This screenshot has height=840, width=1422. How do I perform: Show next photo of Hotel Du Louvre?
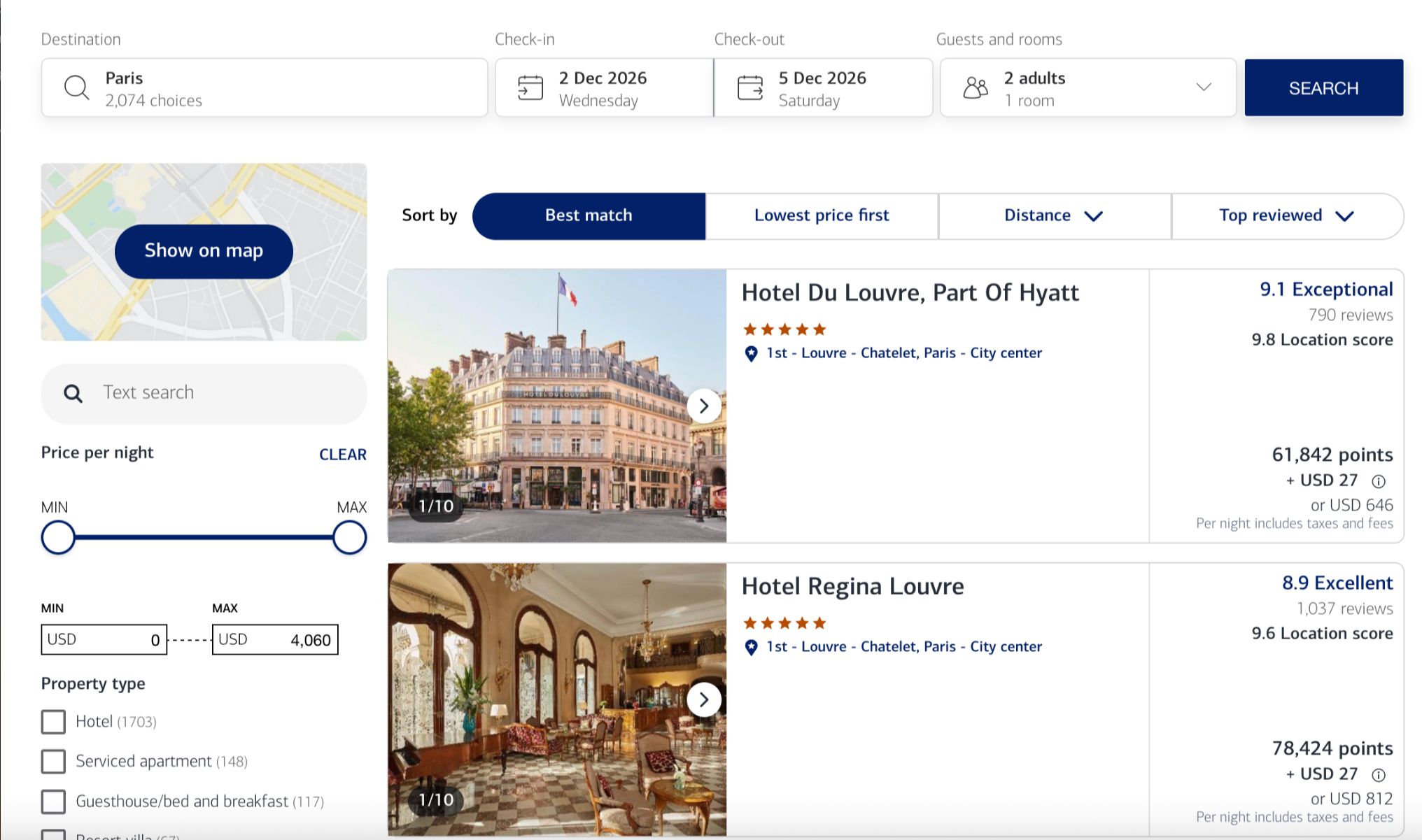pos(704,406)
